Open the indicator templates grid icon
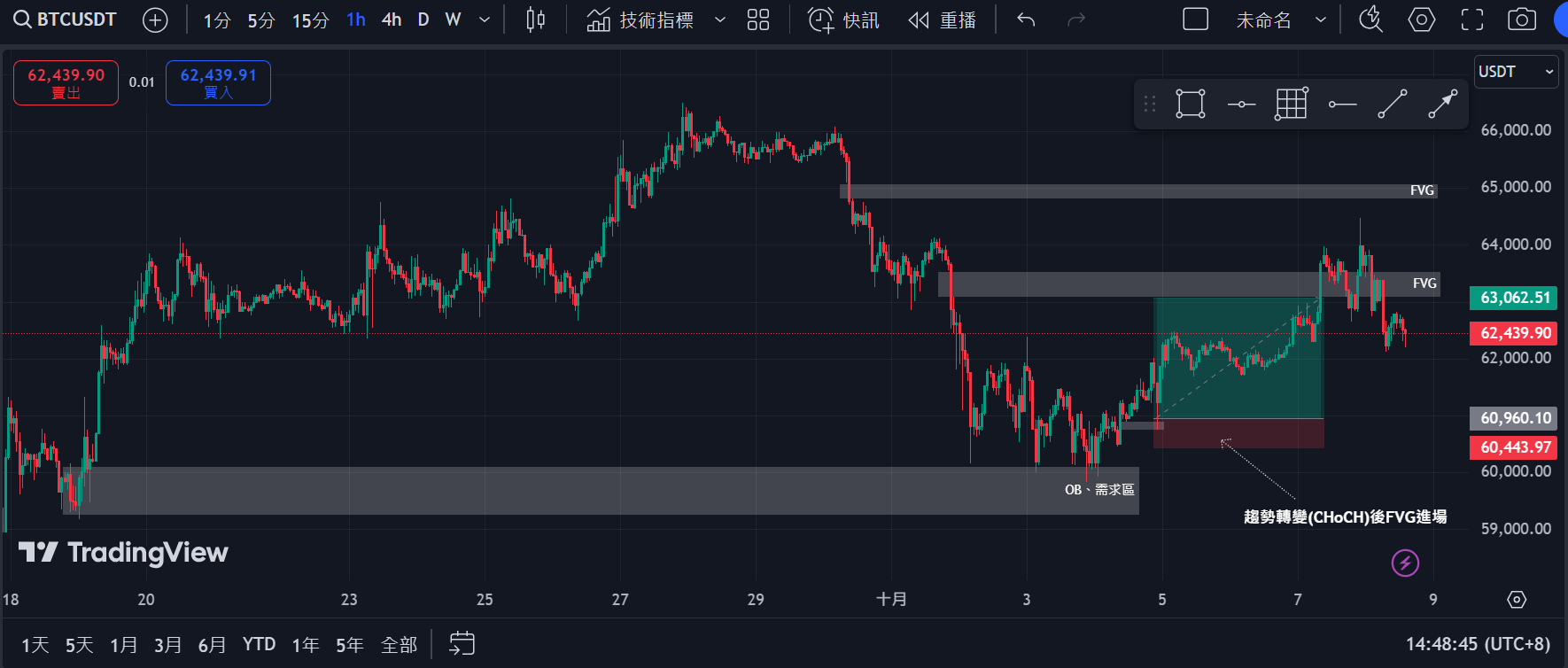 (x=758, y=19)
